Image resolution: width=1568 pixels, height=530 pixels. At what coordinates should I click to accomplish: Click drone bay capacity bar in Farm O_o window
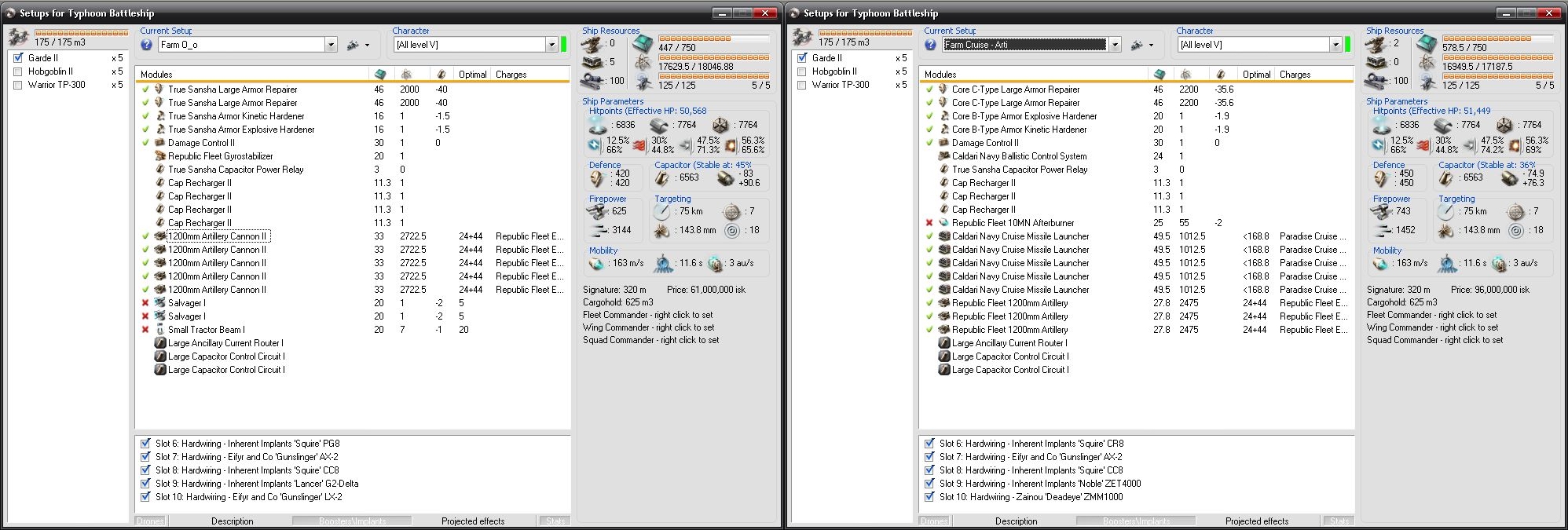coord(82,33)
